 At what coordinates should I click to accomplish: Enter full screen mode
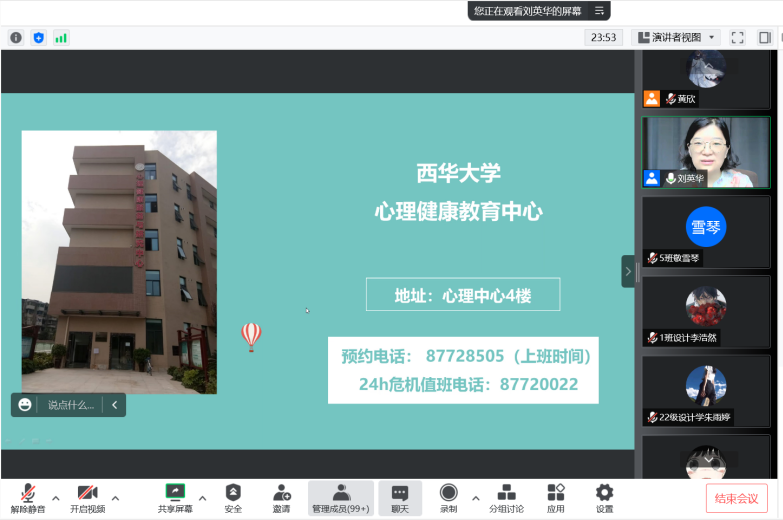pos(737,37)
